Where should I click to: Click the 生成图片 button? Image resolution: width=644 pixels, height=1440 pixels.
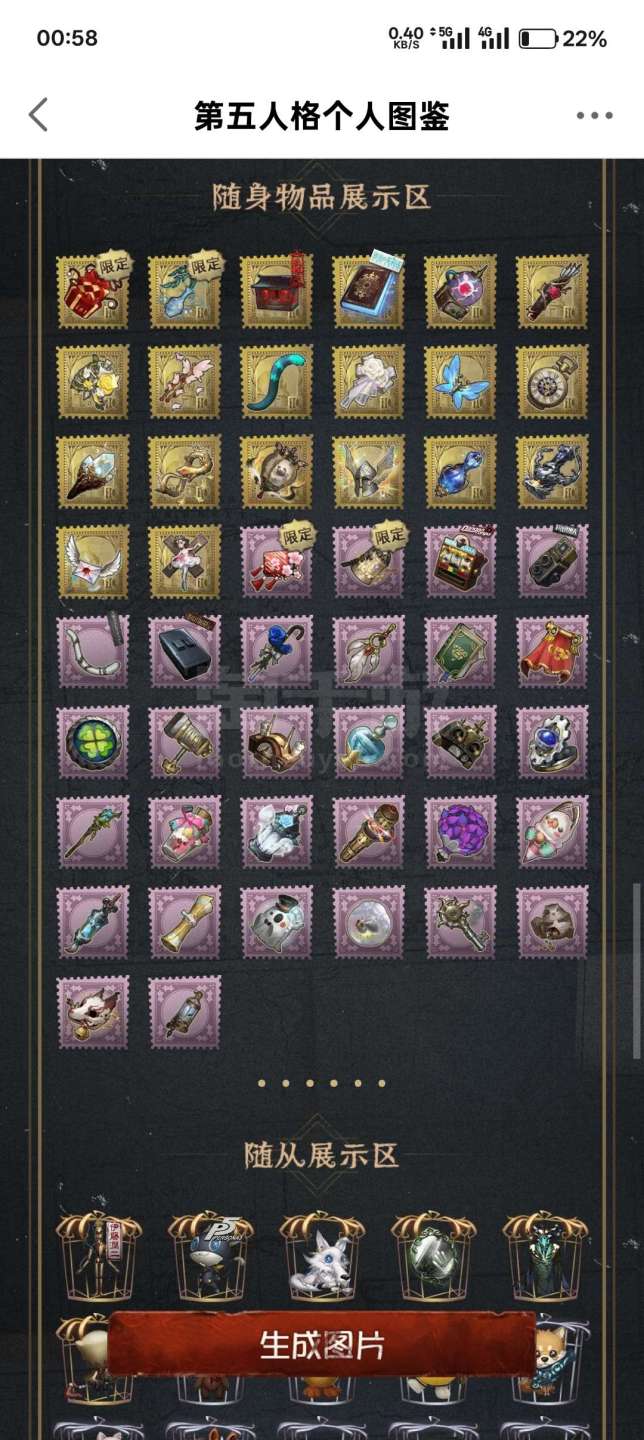pos(322,1345)
